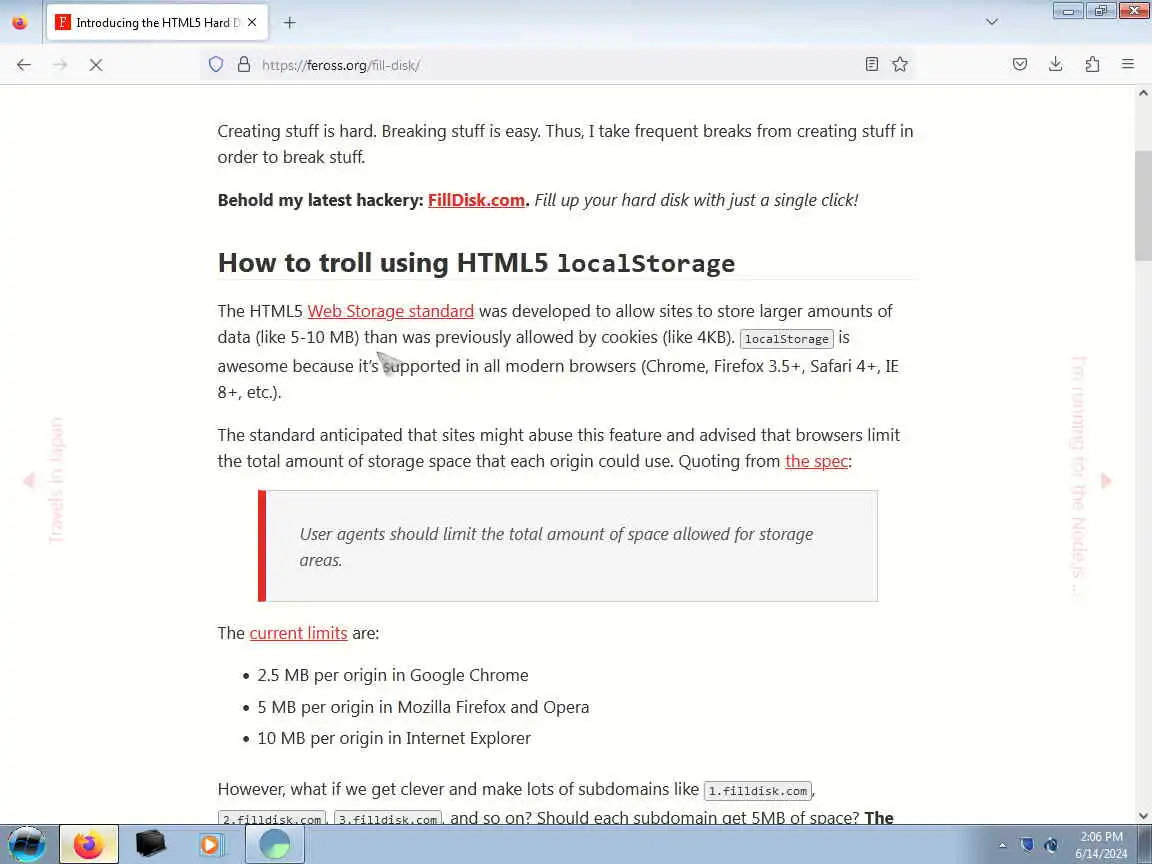
Task: Click bullet 10 MB per origin in Internet Explorer
Action: [394, 738]
